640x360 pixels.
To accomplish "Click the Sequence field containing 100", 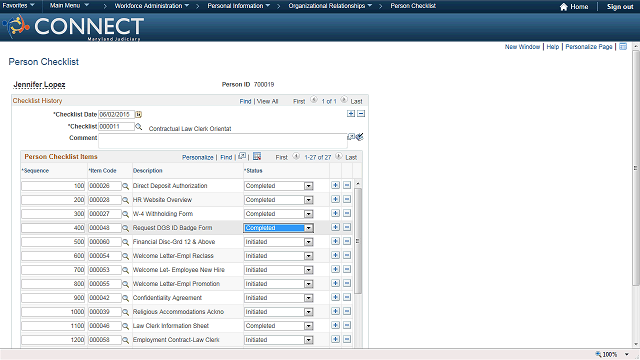I will click(x=53, y=186).
